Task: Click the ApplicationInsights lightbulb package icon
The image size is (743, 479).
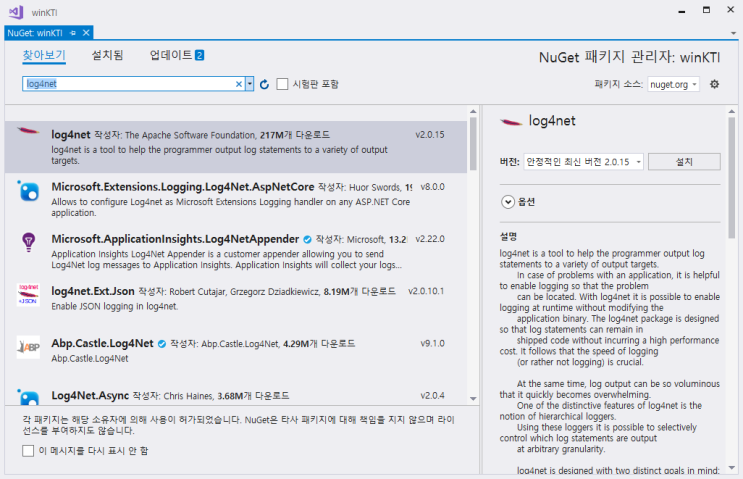Action: [x=28, y=242]
